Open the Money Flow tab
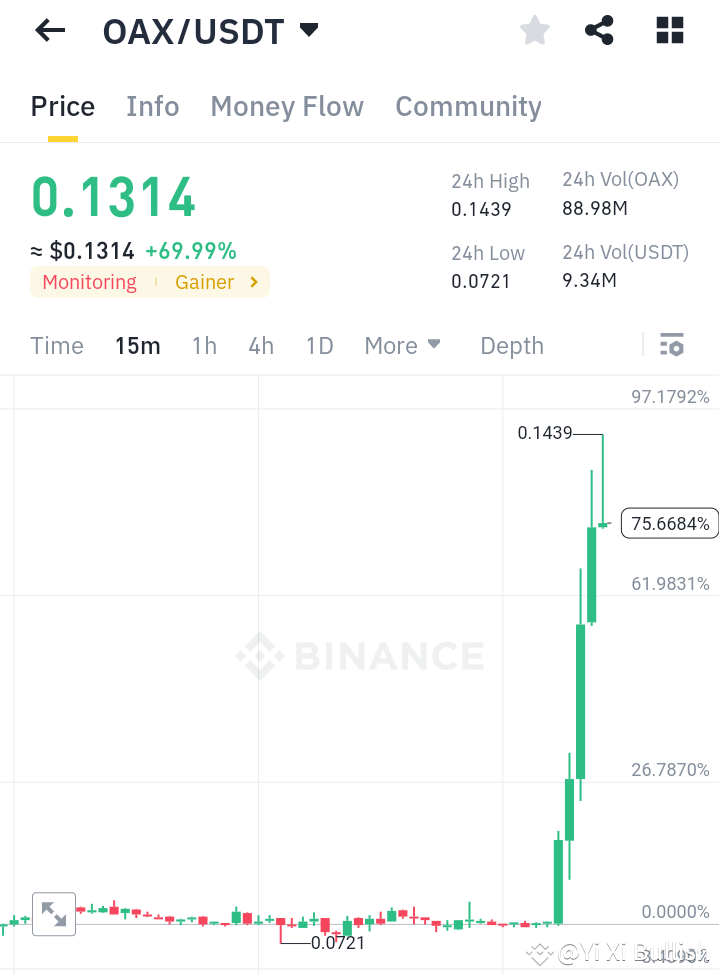 click(x=286, y=106)
